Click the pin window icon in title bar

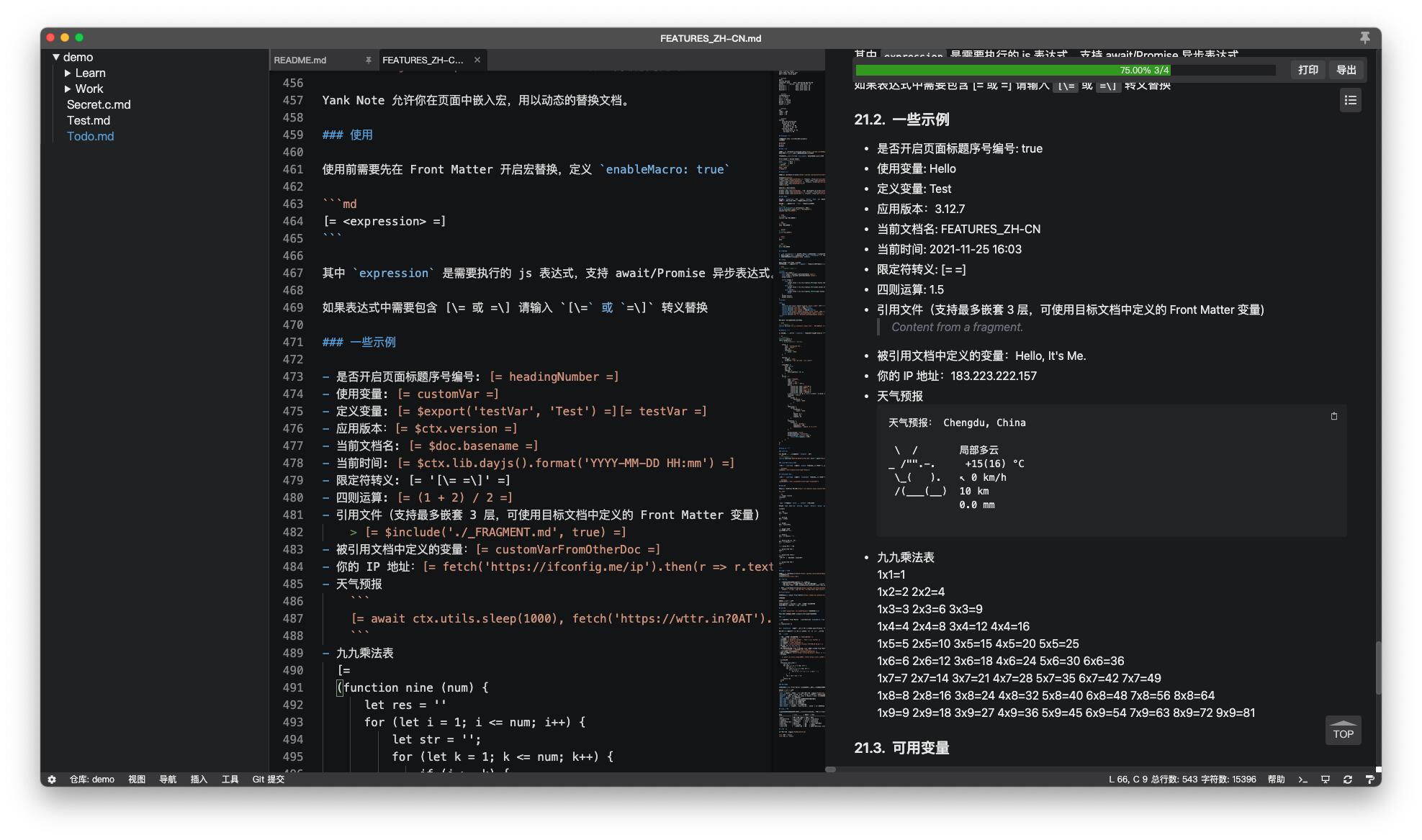1364,37
